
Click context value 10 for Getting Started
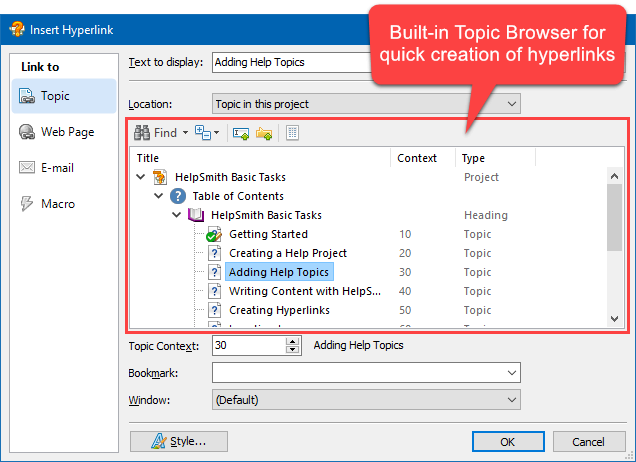pos(405,234)
